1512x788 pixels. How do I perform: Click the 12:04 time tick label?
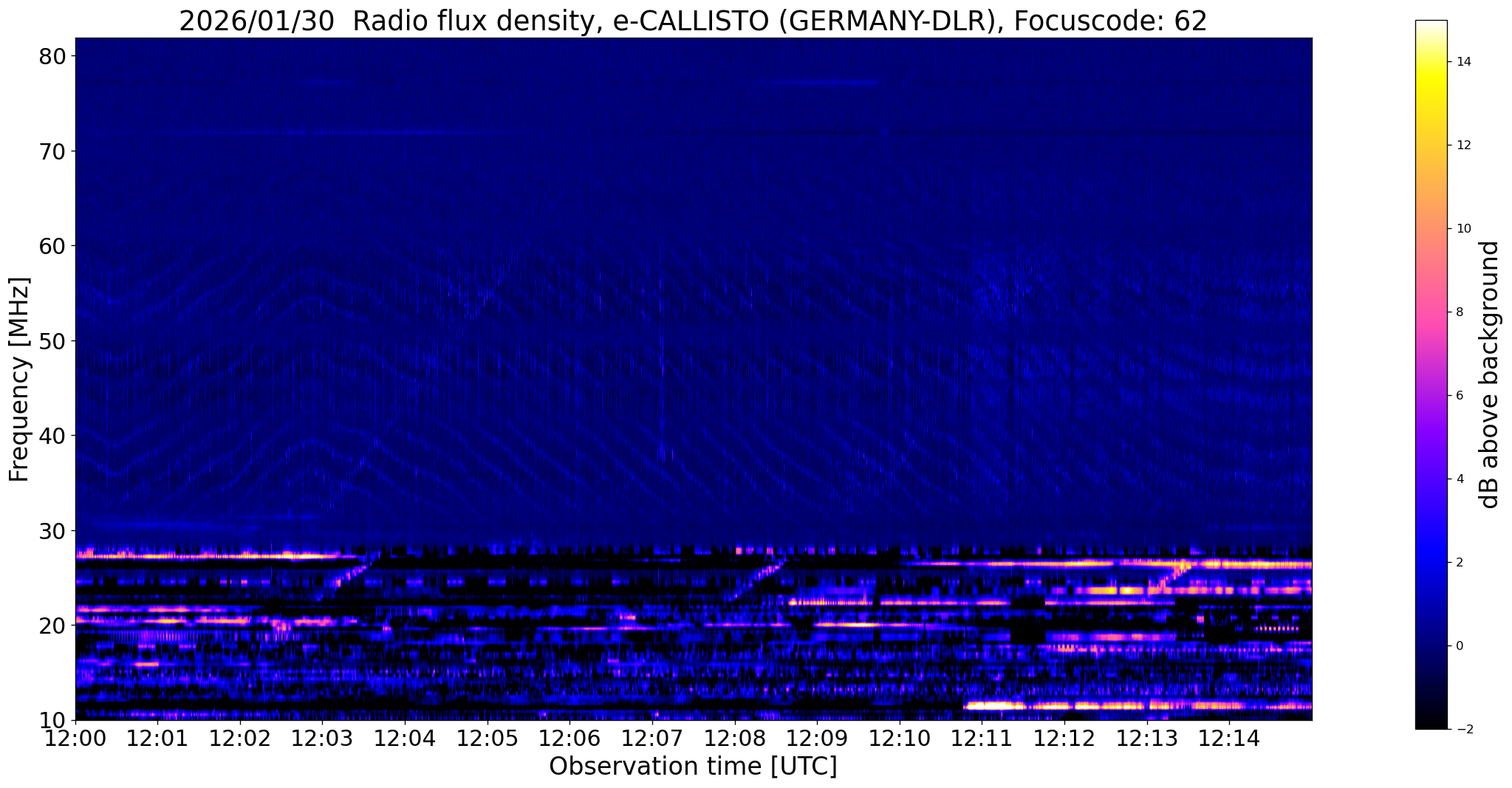pos(405,739)
